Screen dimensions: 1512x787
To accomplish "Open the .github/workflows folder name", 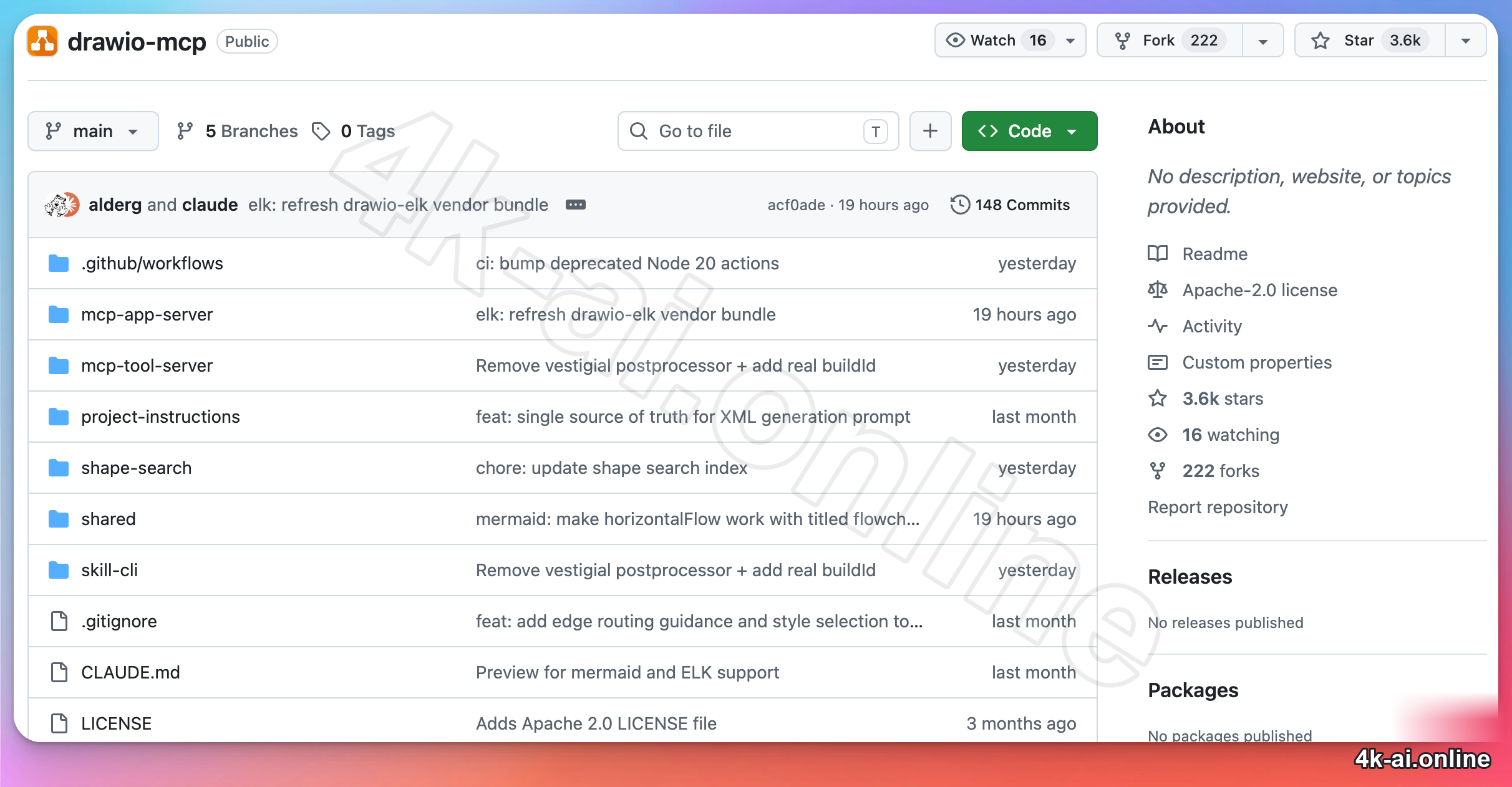I will click(152, 263).
